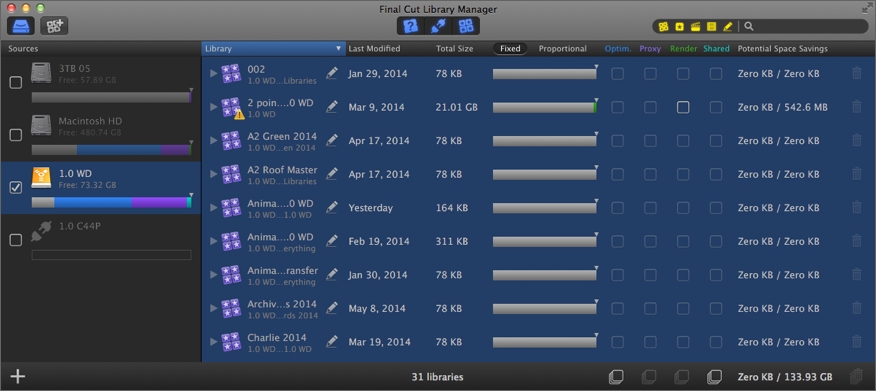The image size is (876, 391).
Task: Click the A2 Green 2014 library icon
Action: (231, 140)
